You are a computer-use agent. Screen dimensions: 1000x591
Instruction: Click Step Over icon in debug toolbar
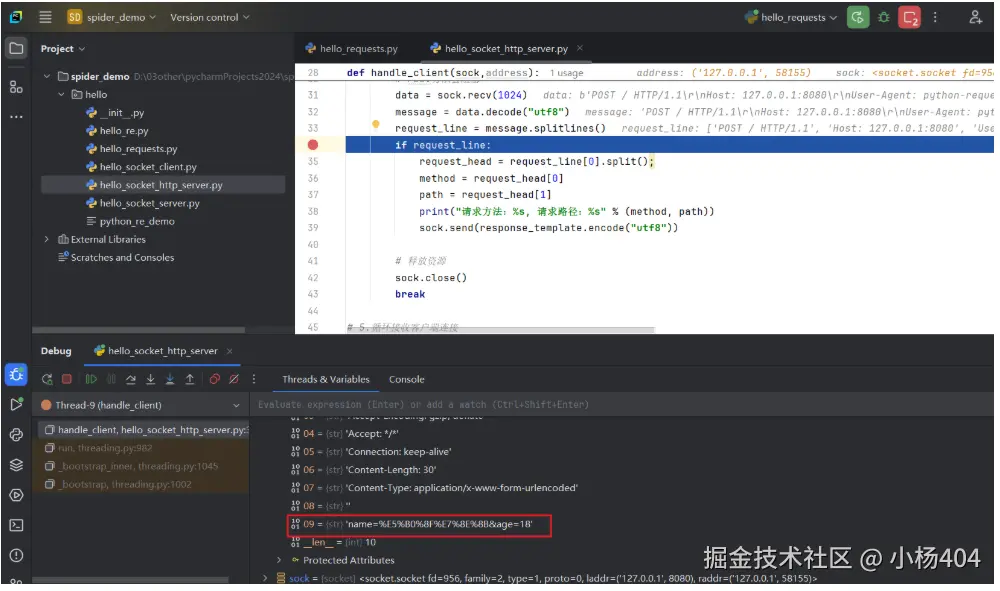click(x=131, y=379)
